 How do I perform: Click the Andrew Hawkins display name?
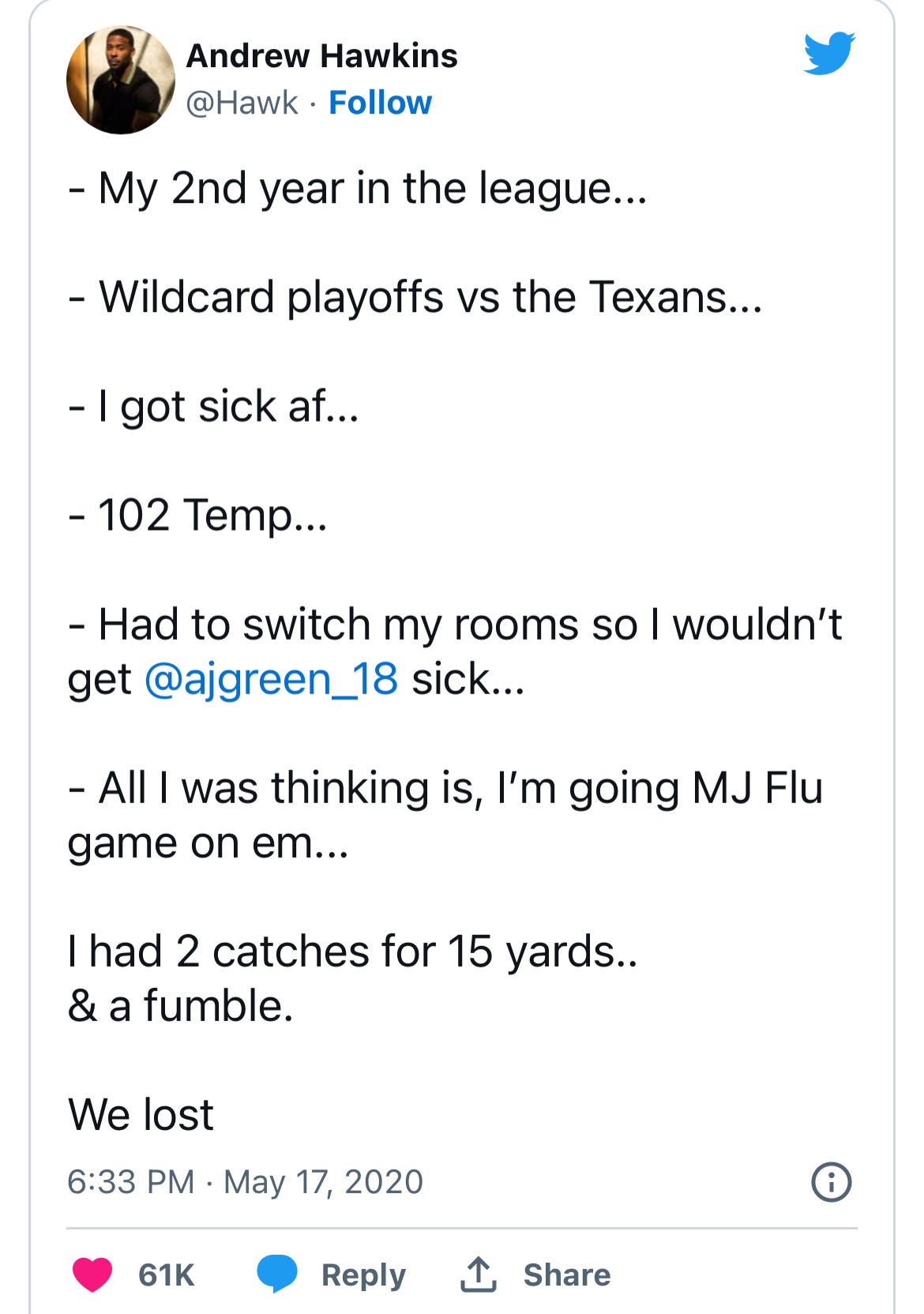(x=321, y=56)
